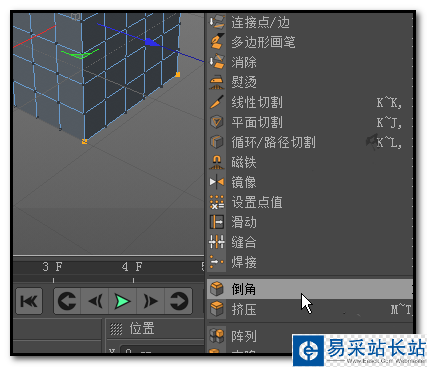The height and width of the screenshot is (367, 427).
Task: Choose 镜像 mirror menu entry
Action: [310, 182]
